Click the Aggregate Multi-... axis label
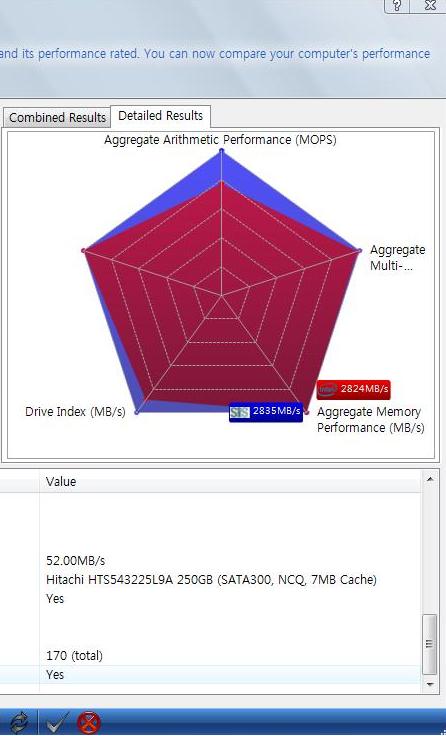This screenshot has height=736, width=446. [x=397, y=258]
